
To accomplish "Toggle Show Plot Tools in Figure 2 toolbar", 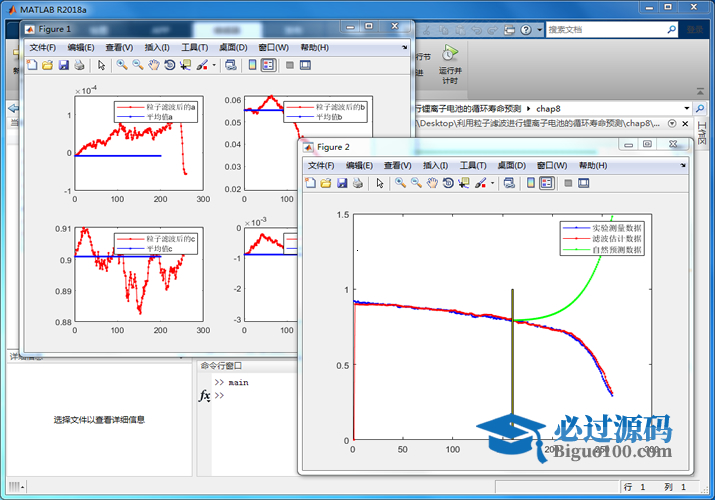I will pos(584,183).
